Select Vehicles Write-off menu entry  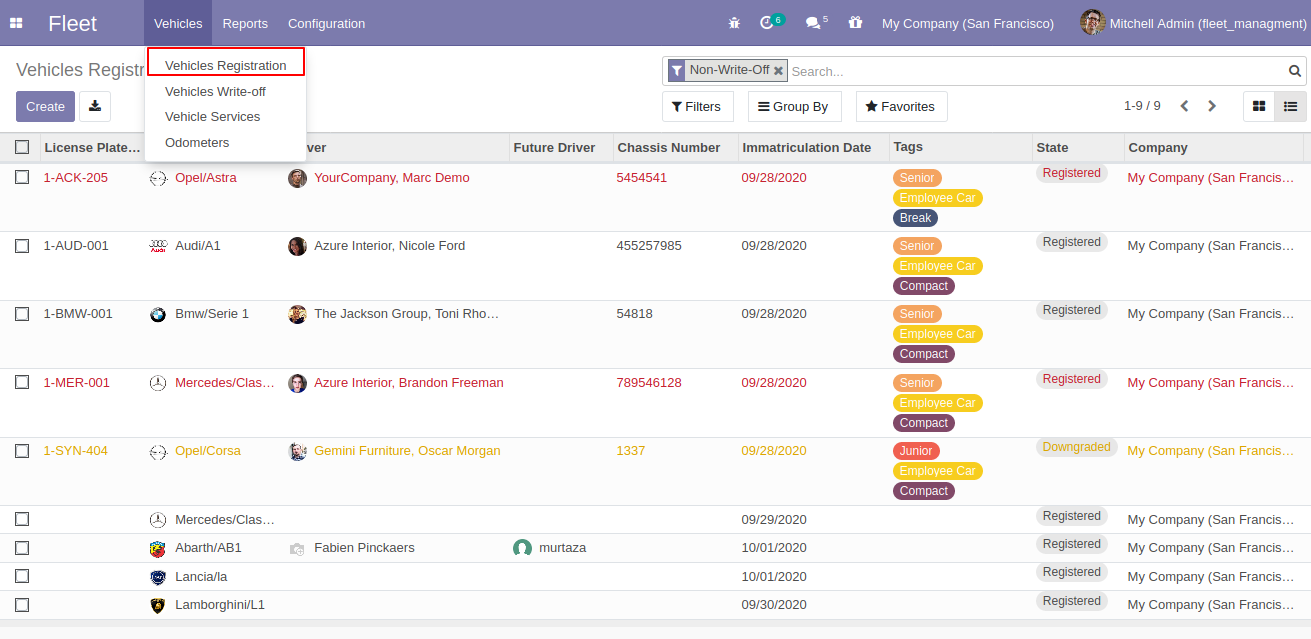pos(215,91)
